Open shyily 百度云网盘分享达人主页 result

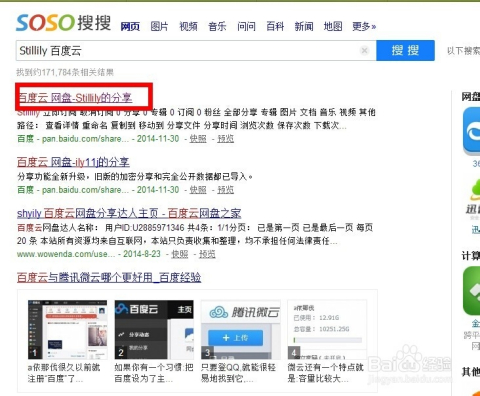pyautogui.click(x=129, y=213)
